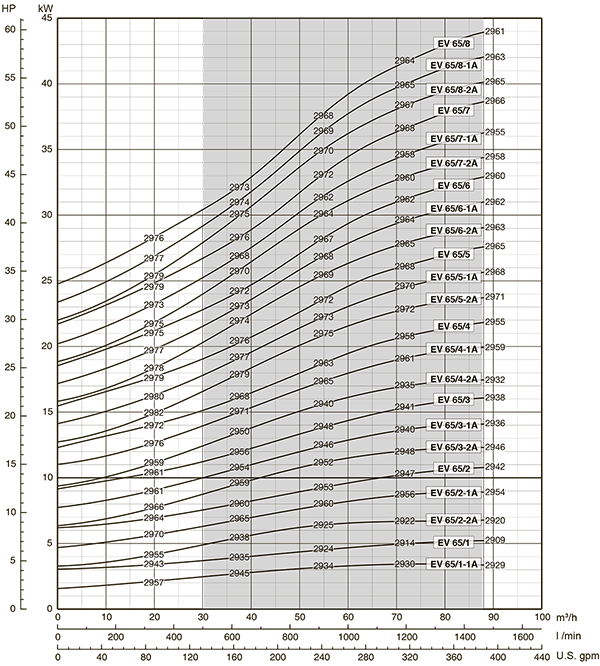Select the EV 65/3-2A label
The height and width of the screenshot is (666, 600).
pyautogui.click(x=454, y=447)
